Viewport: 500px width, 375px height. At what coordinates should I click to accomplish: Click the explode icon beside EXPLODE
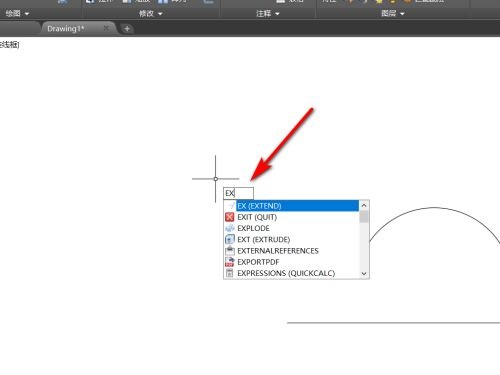[x=230, y=228]
